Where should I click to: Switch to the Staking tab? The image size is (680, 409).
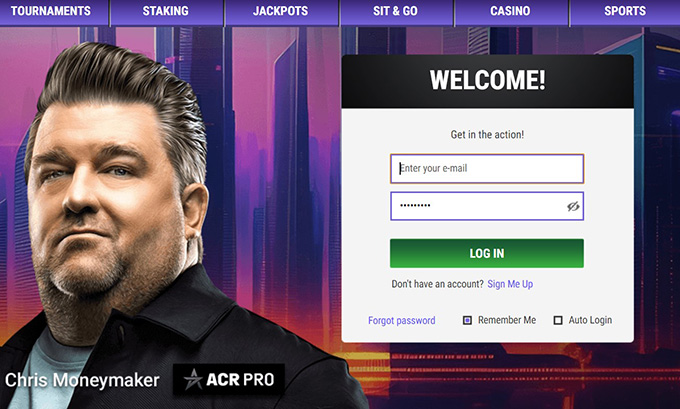click(167, 12)
